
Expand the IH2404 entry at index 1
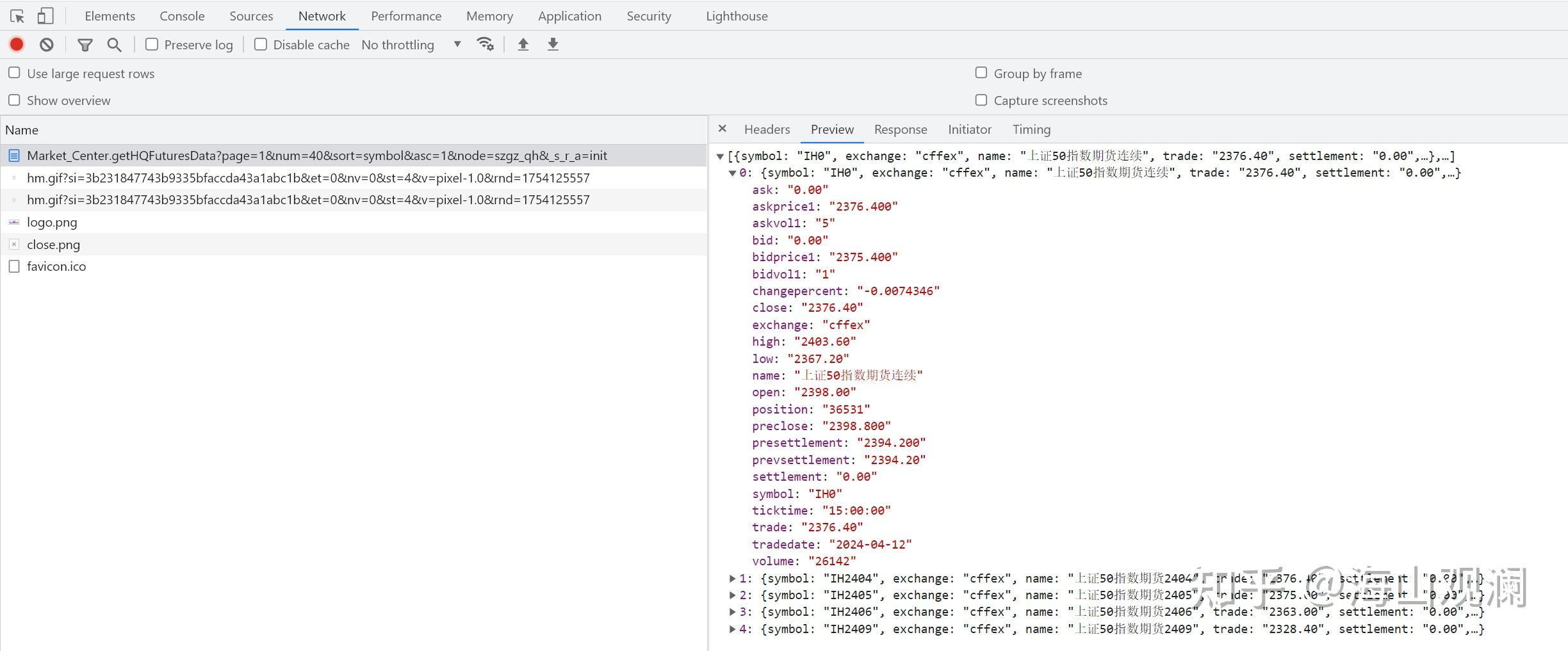point(732,579)
